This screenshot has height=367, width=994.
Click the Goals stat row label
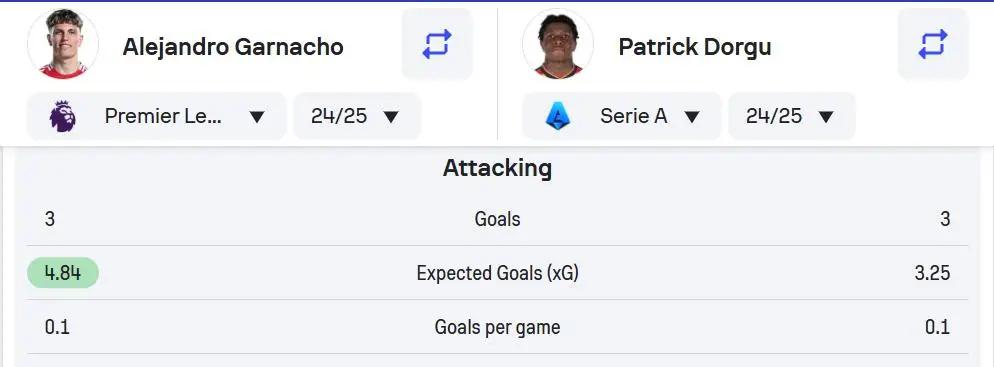[x=497, y=219]
